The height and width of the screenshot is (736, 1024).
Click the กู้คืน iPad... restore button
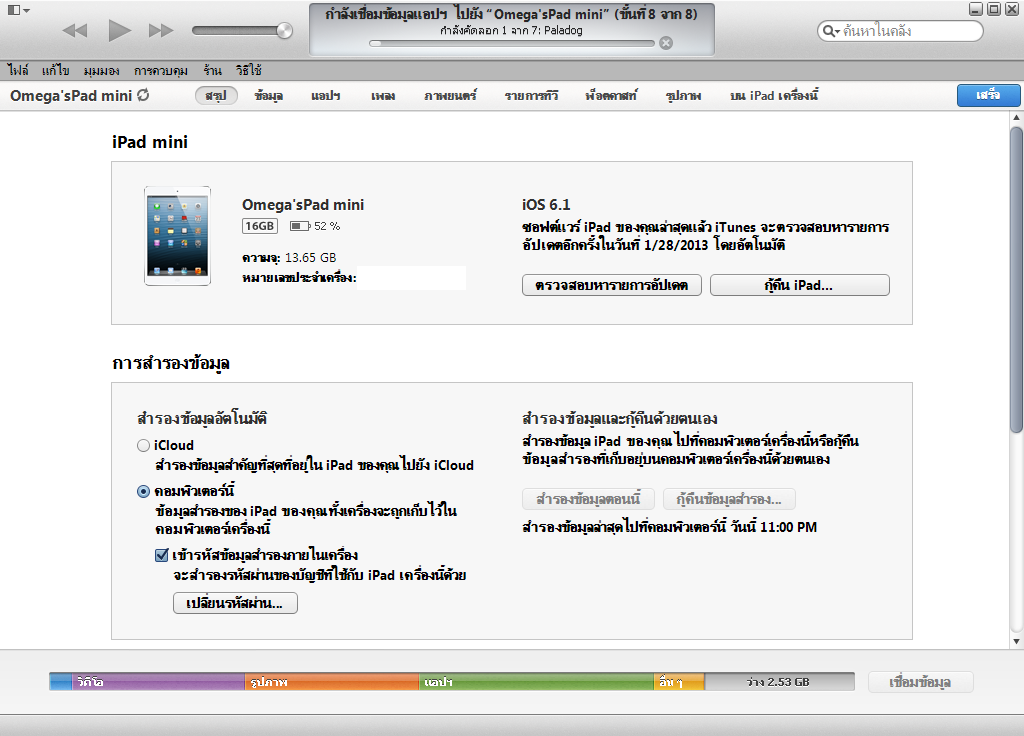pyautogui.click(x=799, y=285)
